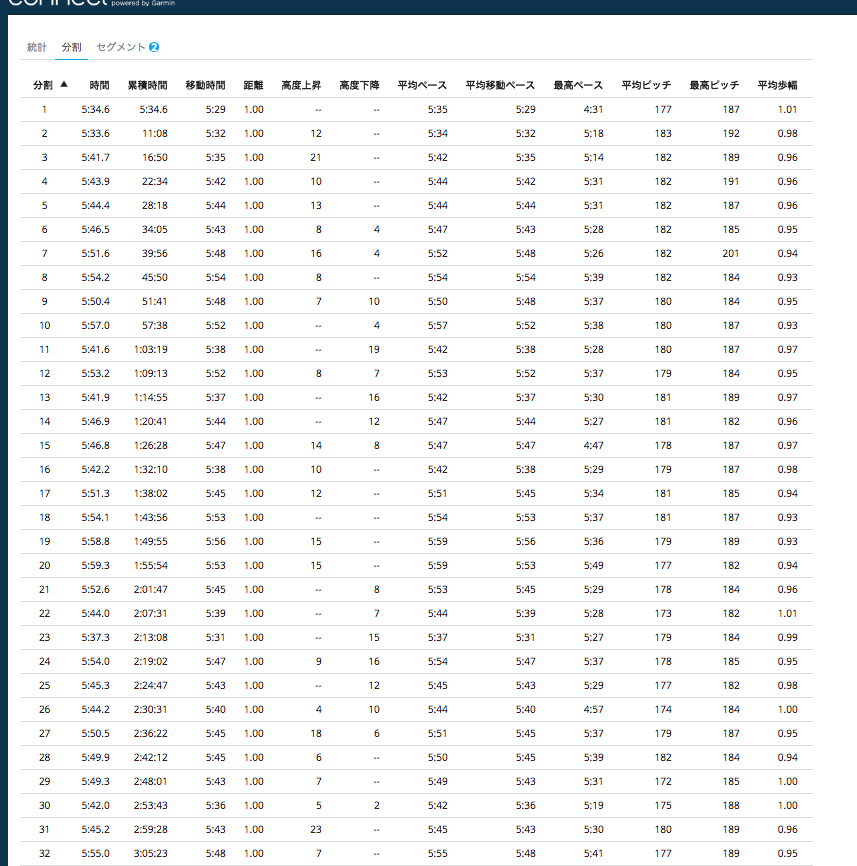Click cumulative time 1:32:10 in lap 16
Screen dimensions: 857x866
click(151, 469)
